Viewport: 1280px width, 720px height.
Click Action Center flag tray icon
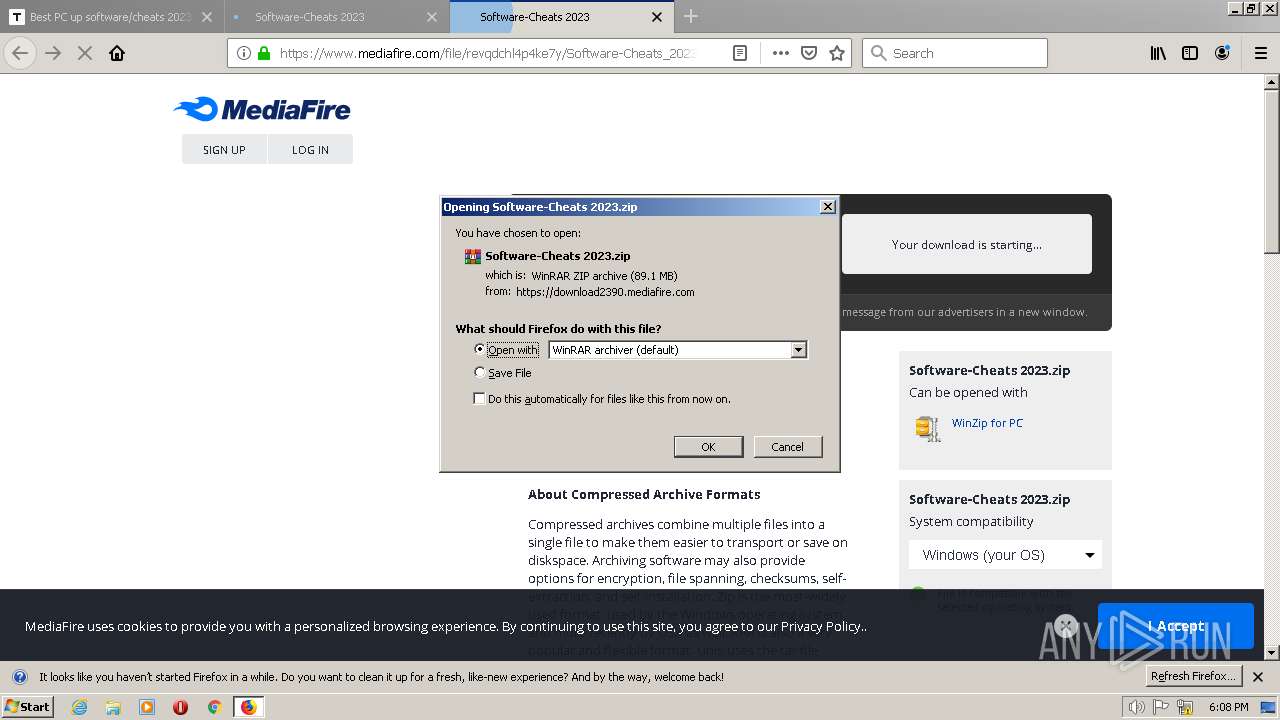(x=1161, y=707)
